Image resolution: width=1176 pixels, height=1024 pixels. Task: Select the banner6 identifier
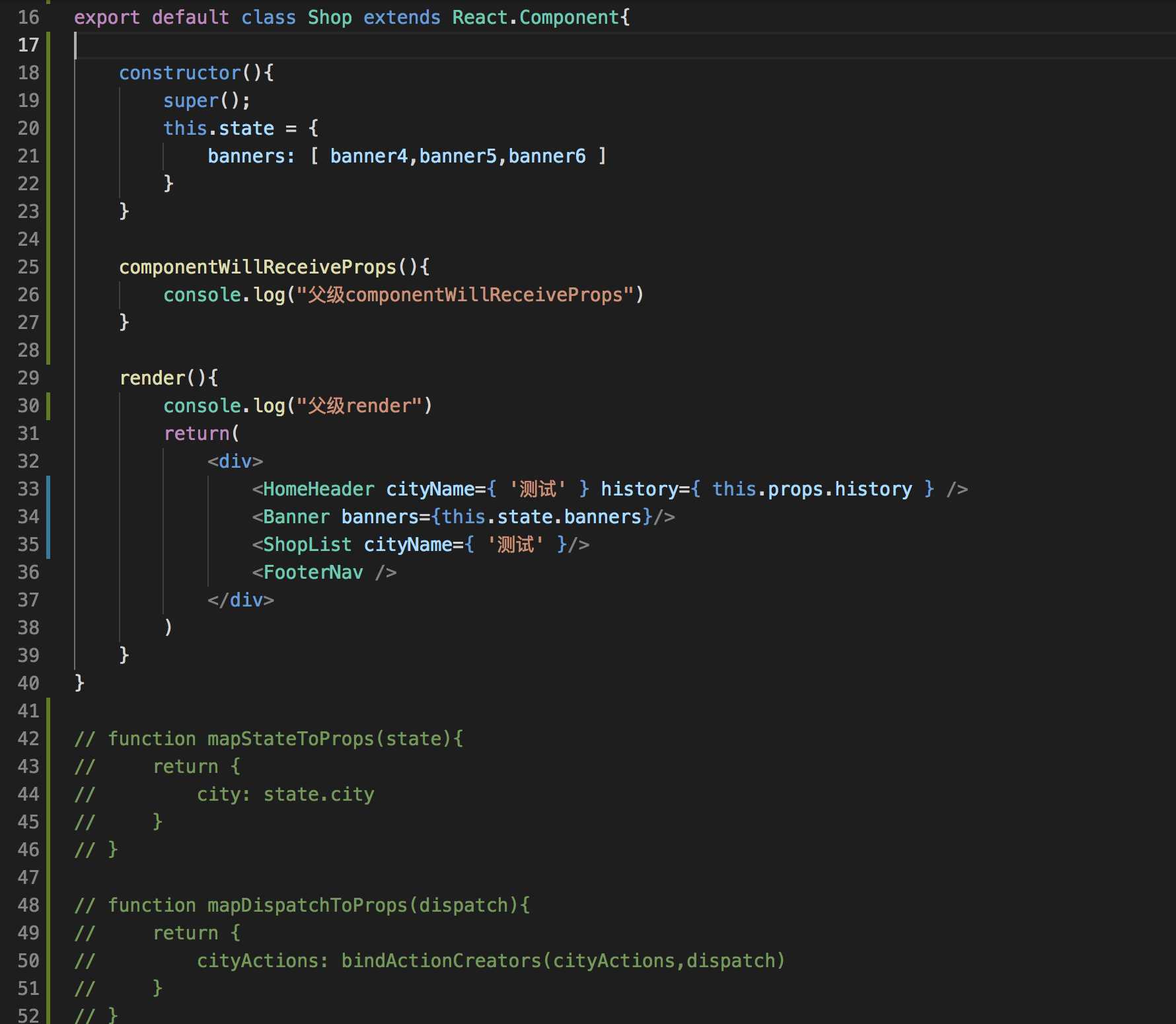click(x=546, y=156)
